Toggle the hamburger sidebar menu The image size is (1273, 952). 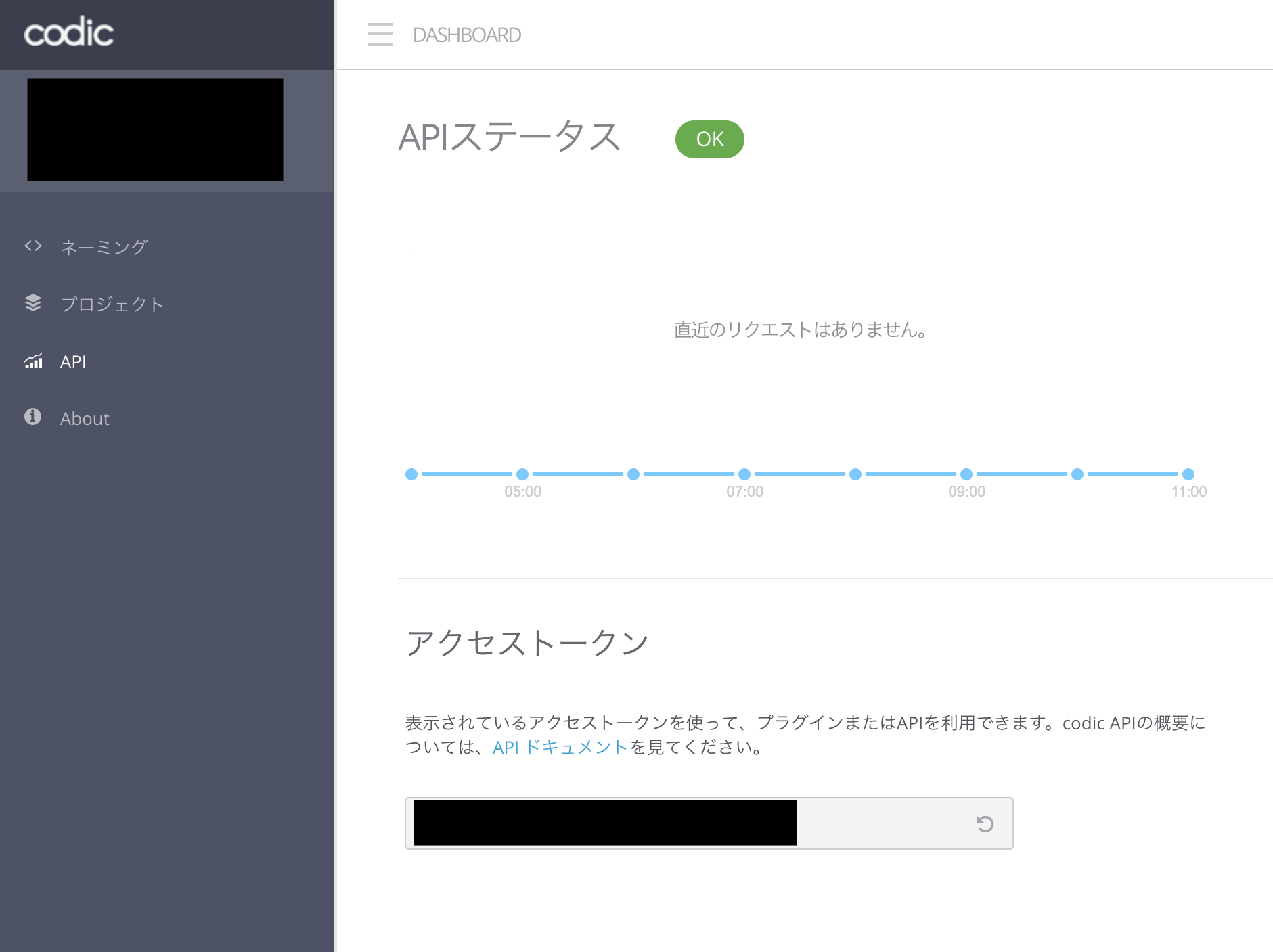[380, 35]
